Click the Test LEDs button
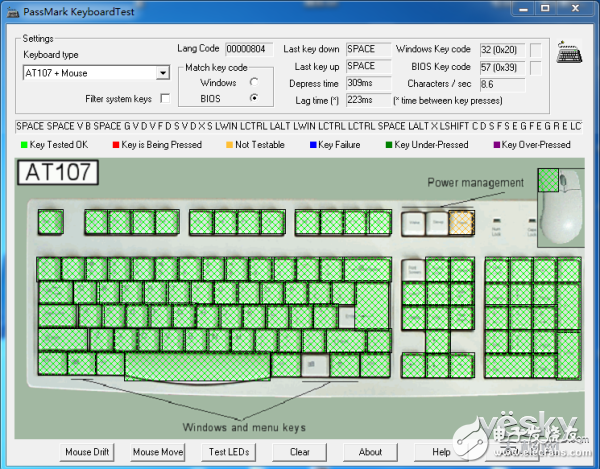The image size is (600, 469). [x=229, y=452]
